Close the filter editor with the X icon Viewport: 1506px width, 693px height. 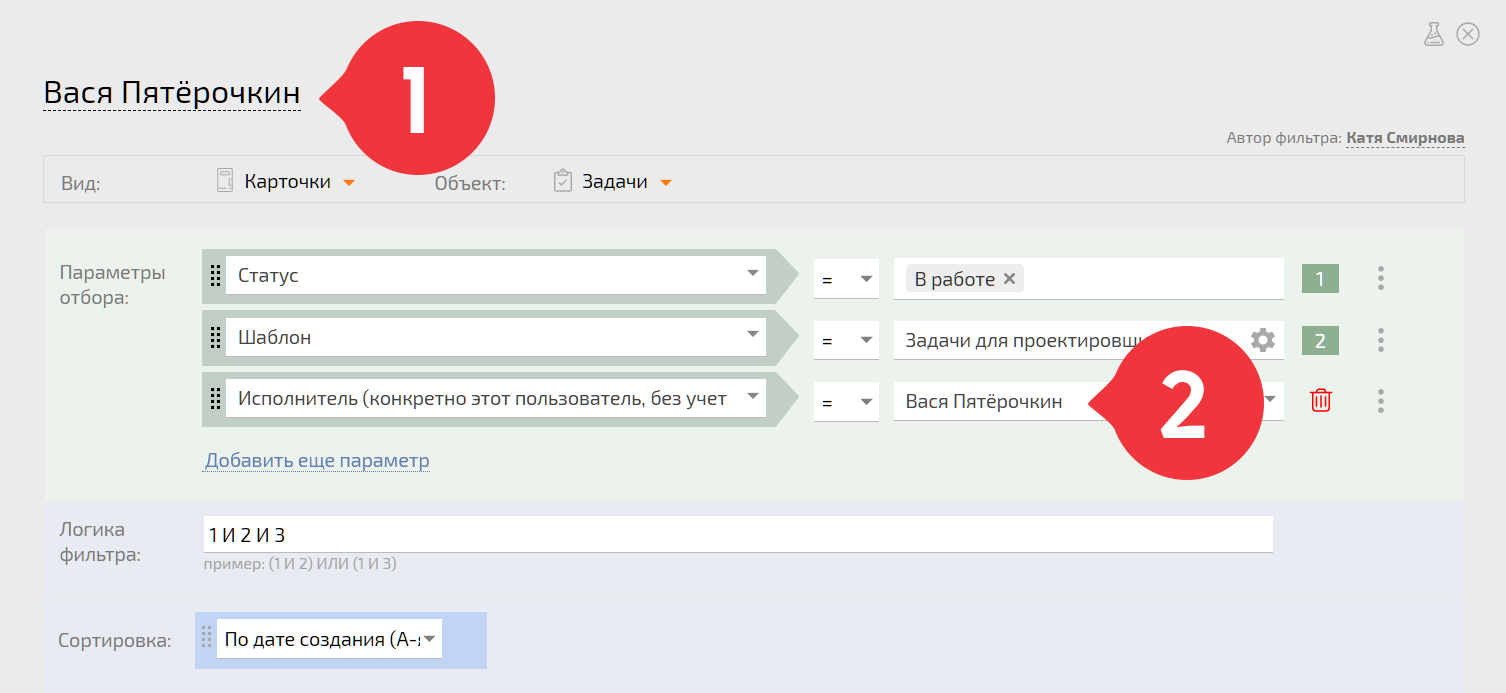pyautogui.click(x=1468, y=34)
